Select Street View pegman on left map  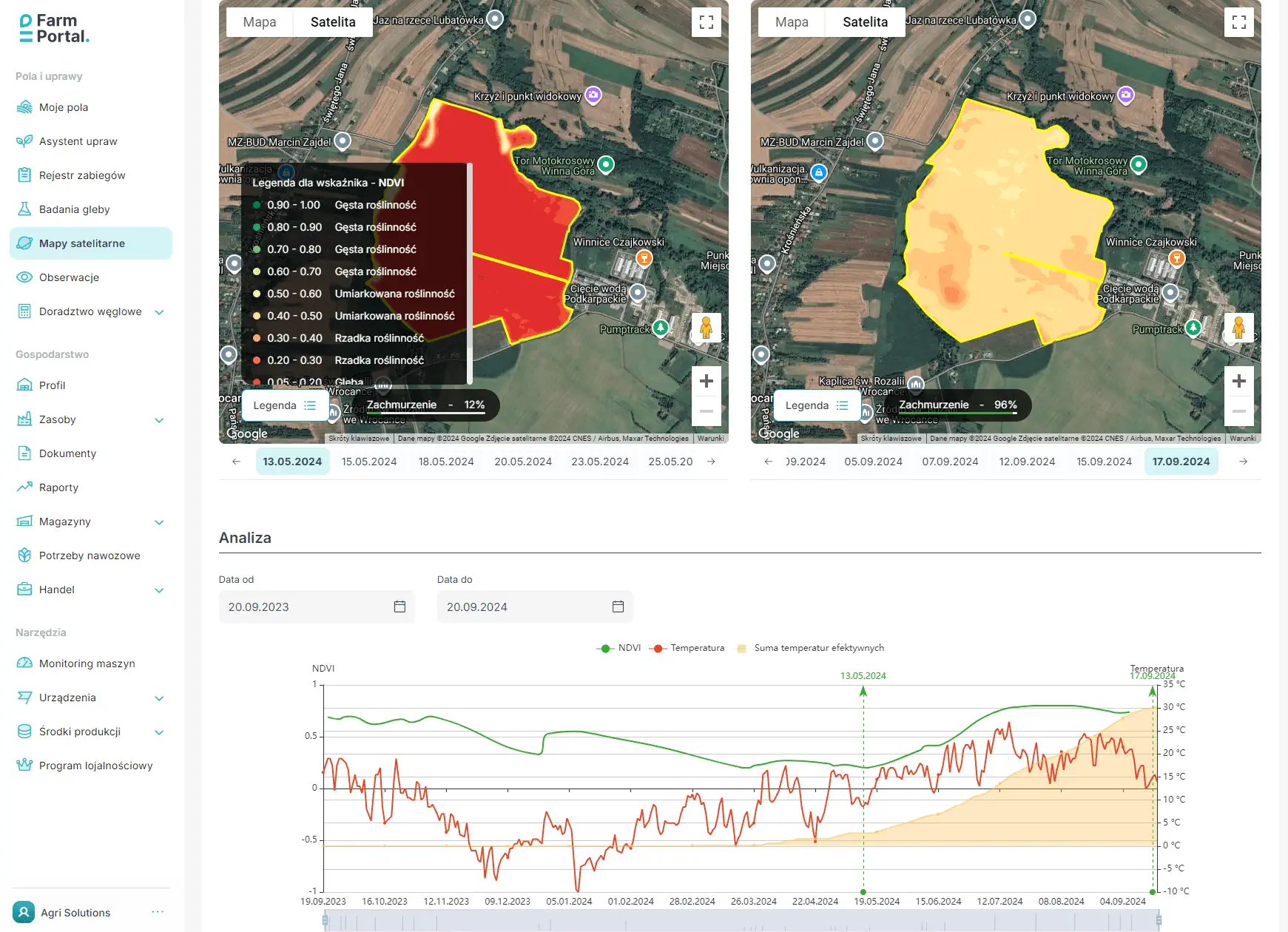[x=707, y=328]
